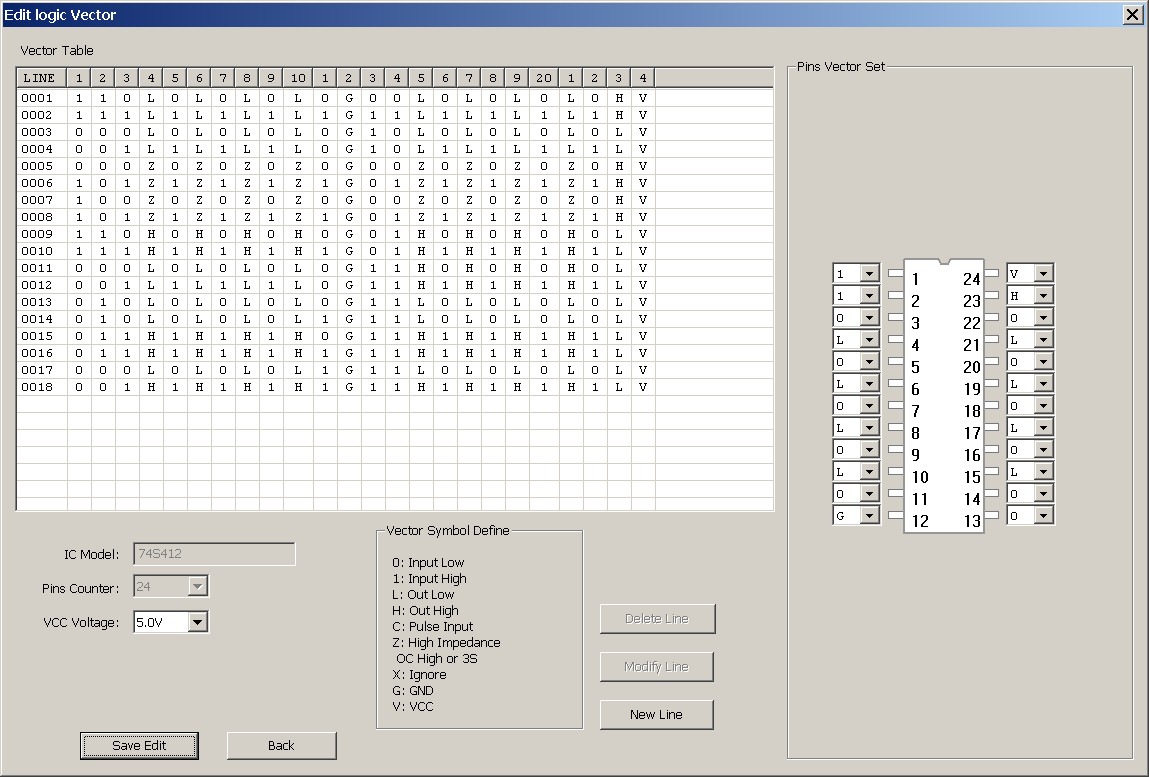Click the New Line button
1149x777 pixels.
(656, 714)
